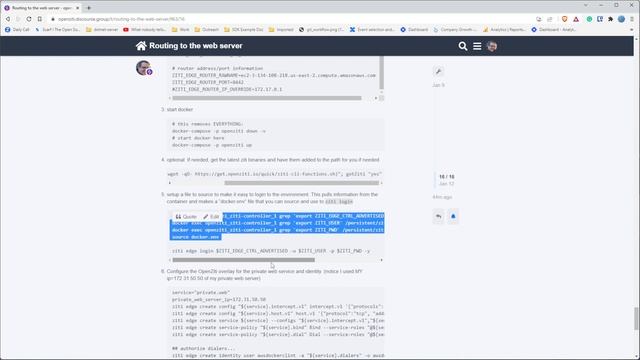Screen dimensions: 640x360
Task: Click horizontal scrollbar under wget code block
Action: click(302, 183)
